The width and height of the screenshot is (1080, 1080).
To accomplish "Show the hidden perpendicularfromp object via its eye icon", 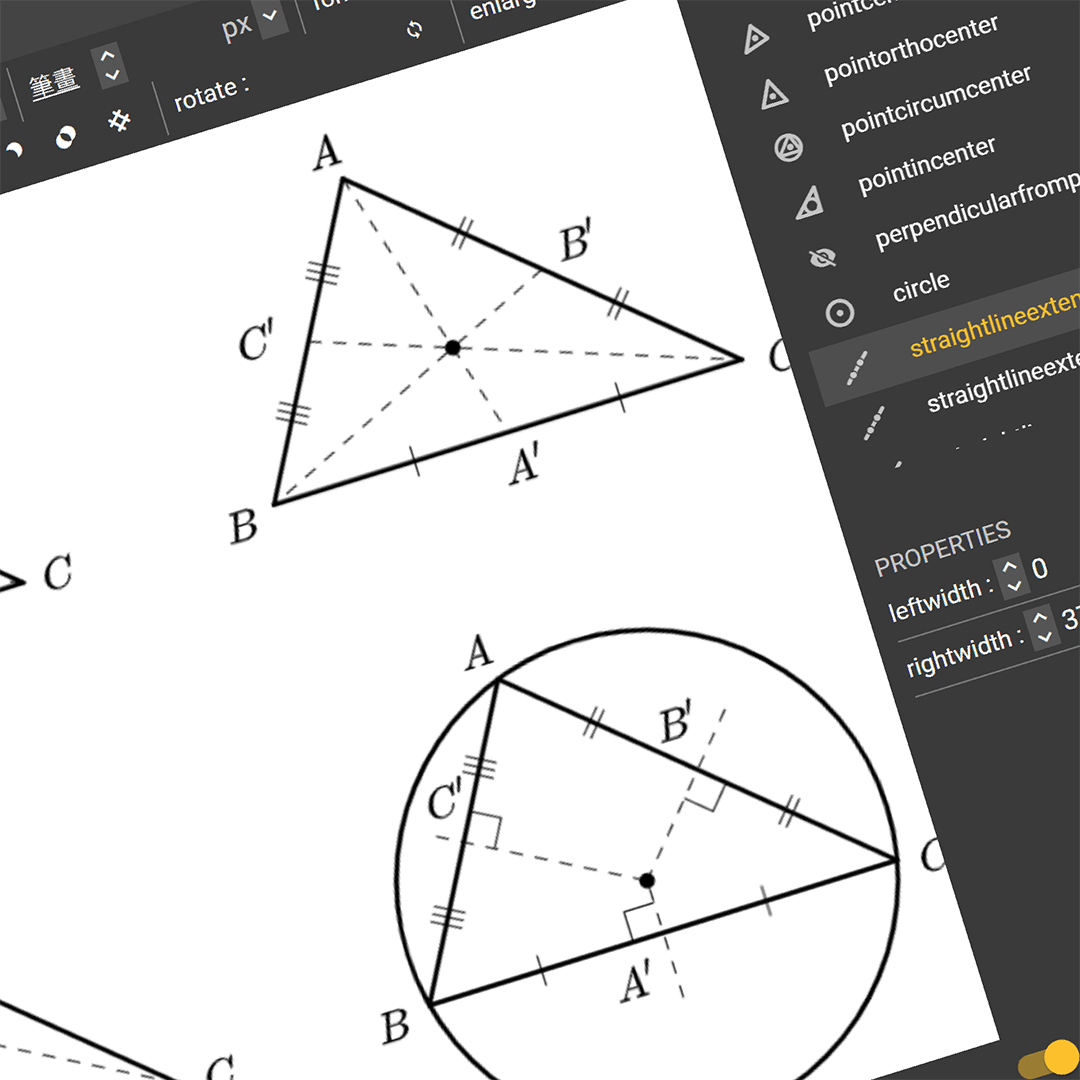I will tap(822, 258).
